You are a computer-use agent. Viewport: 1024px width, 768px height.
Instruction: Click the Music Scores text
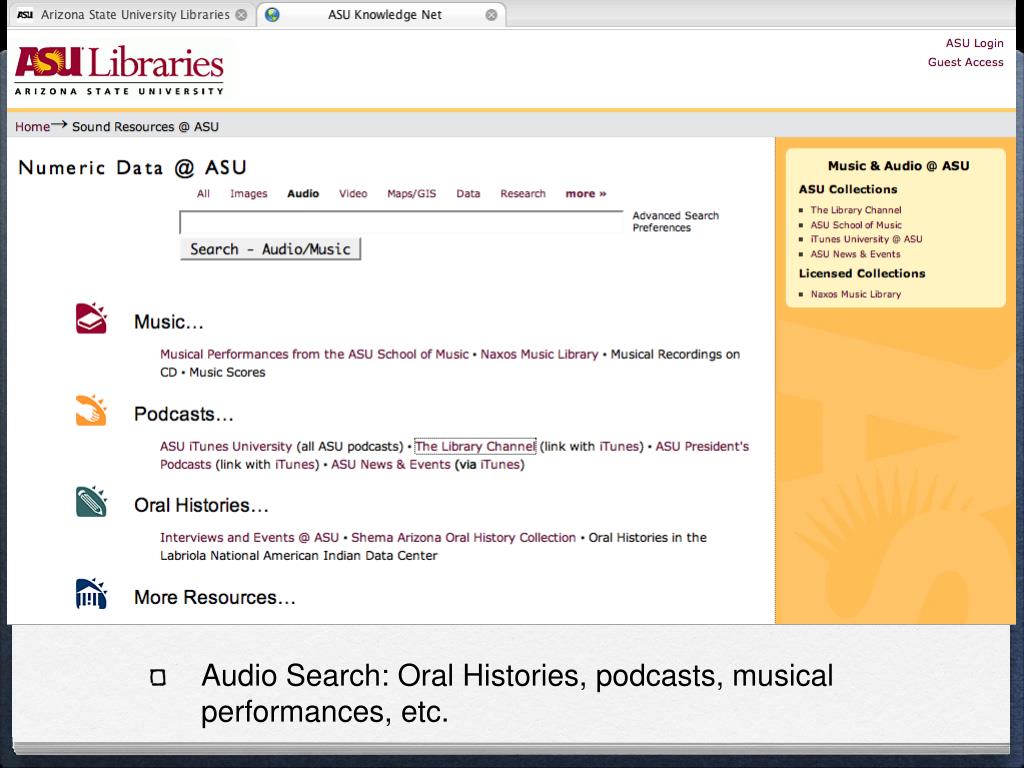[227, 372]
